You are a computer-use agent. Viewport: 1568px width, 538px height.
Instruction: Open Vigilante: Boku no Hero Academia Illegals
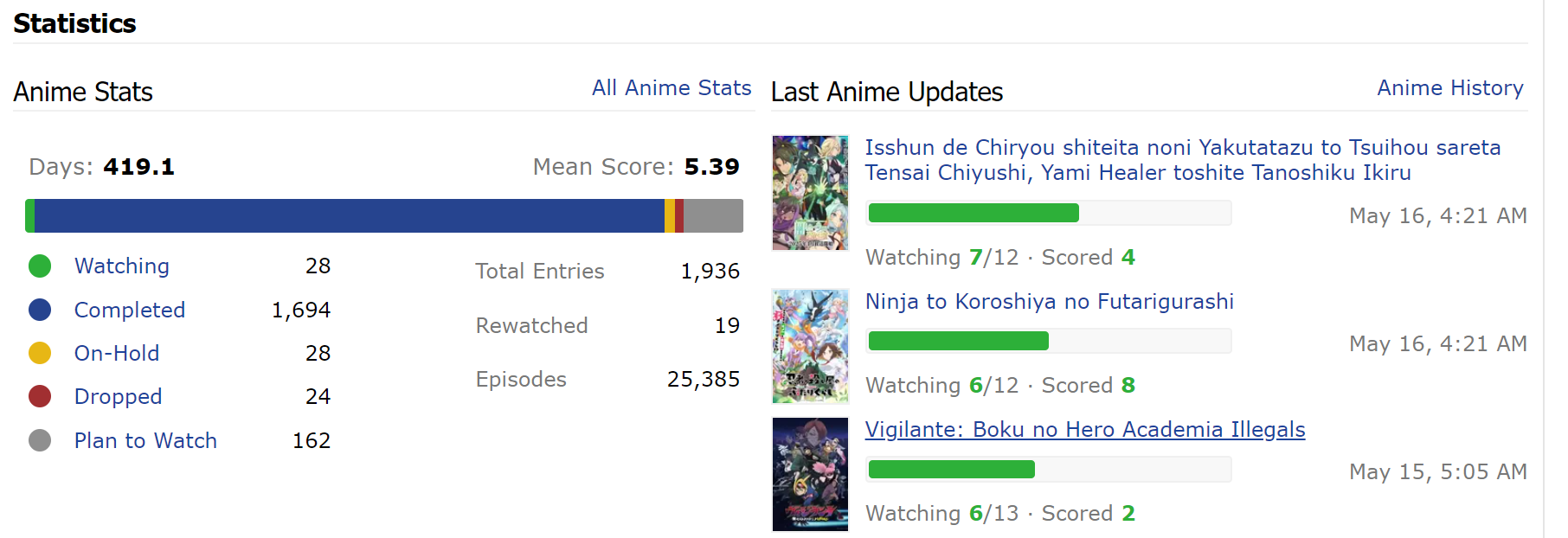(x=1085, y=430)
